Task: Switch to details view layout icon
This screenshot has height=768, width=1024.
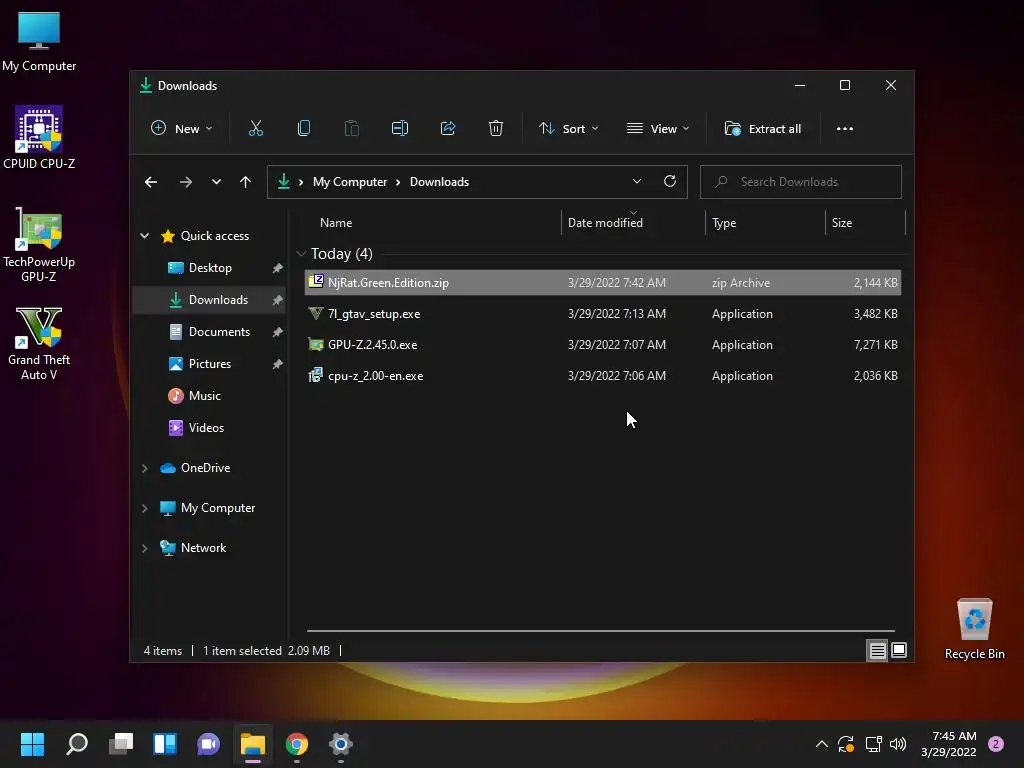Action: [x=877, y=650]
